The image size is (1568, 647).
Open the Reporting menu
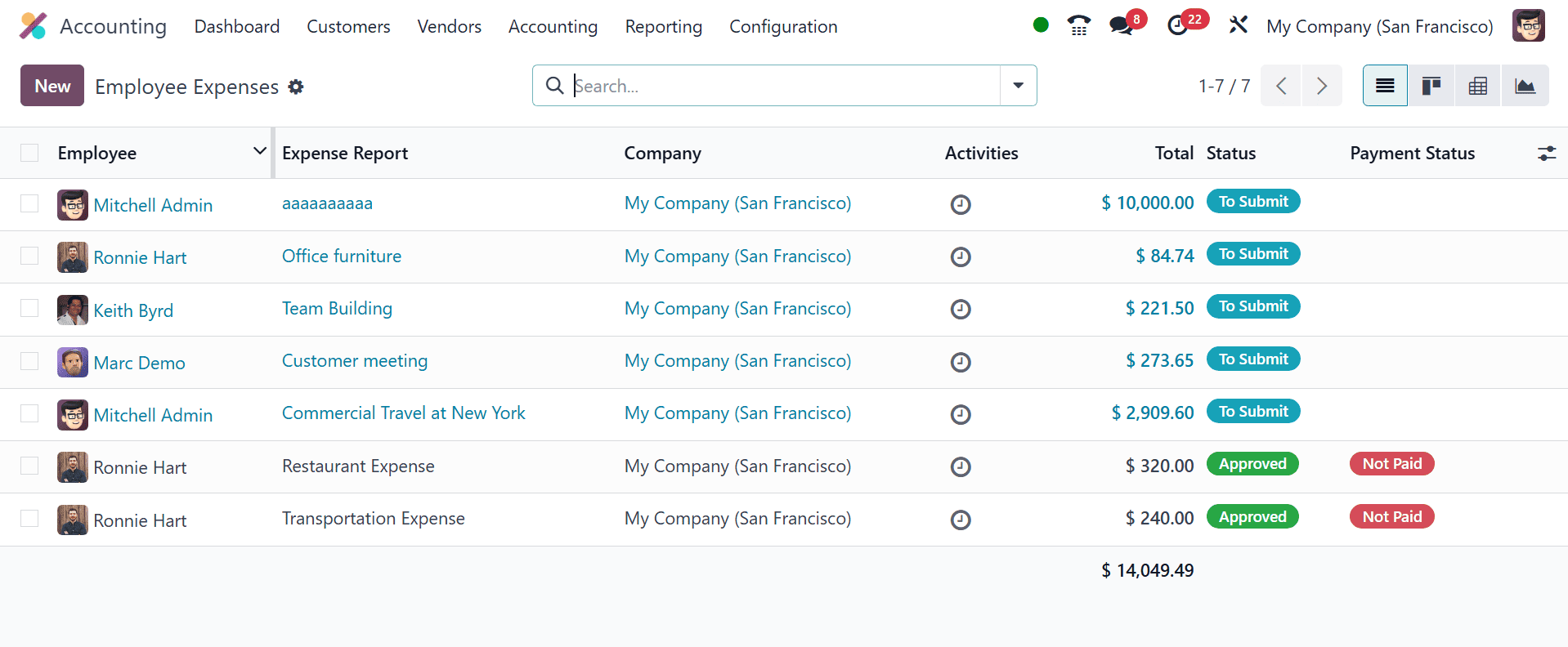click(x=663, y=26)
